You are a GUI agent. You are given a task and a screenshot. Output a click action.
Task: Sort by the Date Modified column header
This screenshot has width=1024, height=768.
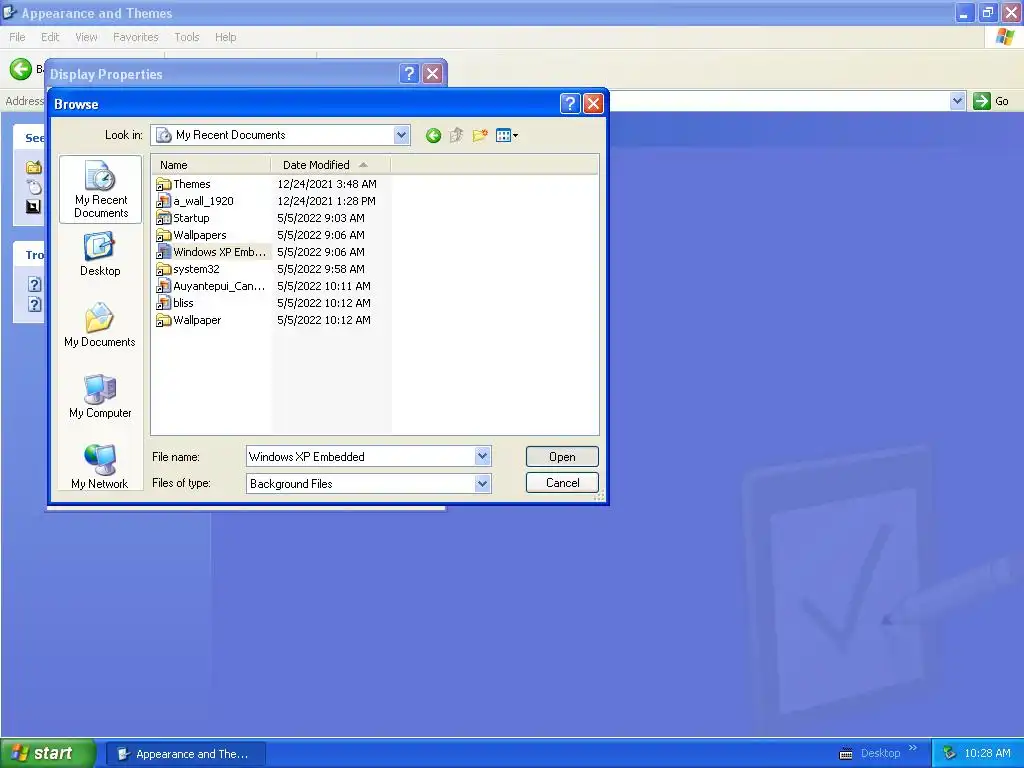click(330, 165)
